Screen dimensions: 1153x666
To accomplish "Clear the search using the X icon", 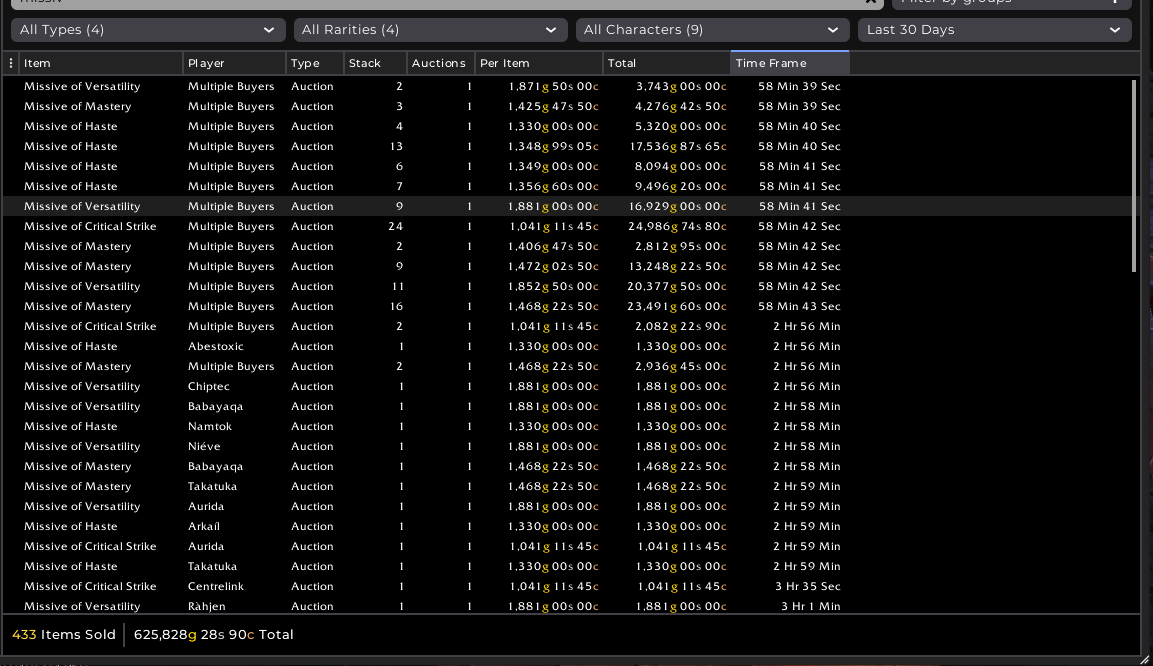I will point(869,2).
